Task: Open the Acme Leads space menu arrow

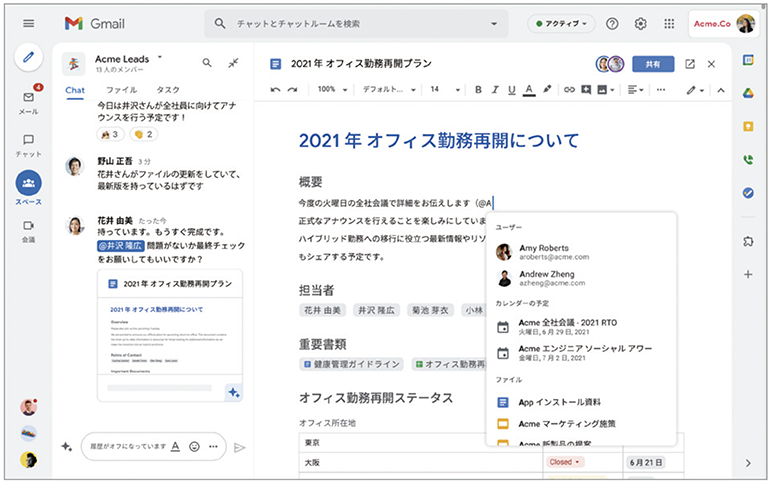Action: (160, 57)
